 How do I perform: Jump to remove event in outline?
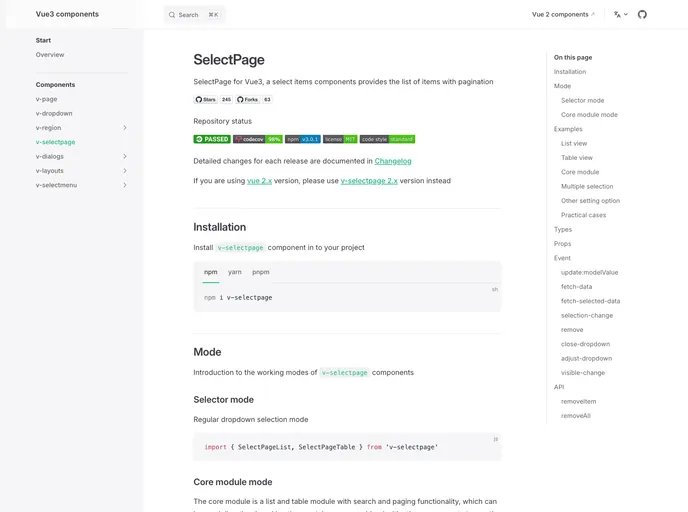(572, 329)
